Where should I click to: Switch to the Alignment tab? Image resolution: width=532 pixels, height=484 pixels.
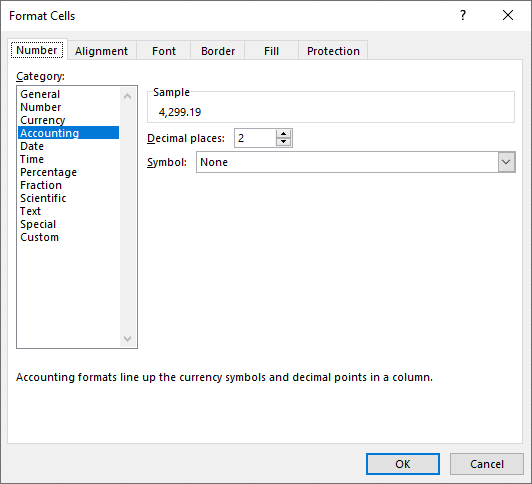[x=101, y=51]
